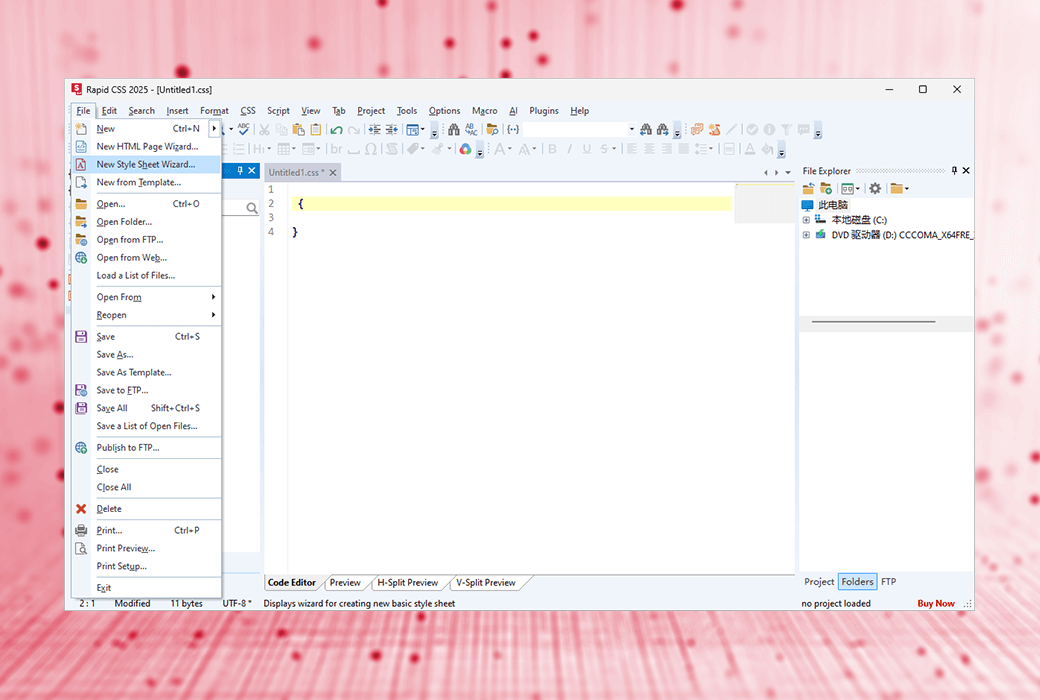Switch to V-Split Preview tab
1040x700 pixels.
(x=486, y=583)
